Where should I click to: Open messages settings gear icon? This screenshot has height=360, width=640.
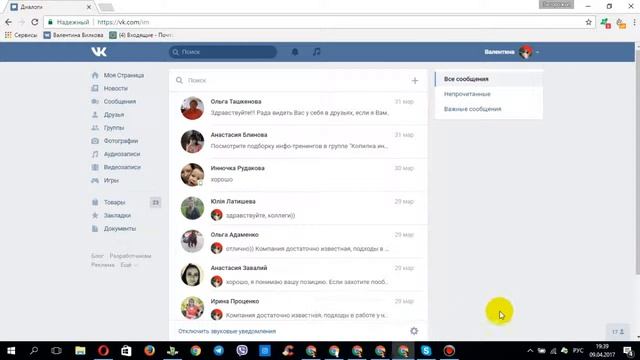coord(414,331)
